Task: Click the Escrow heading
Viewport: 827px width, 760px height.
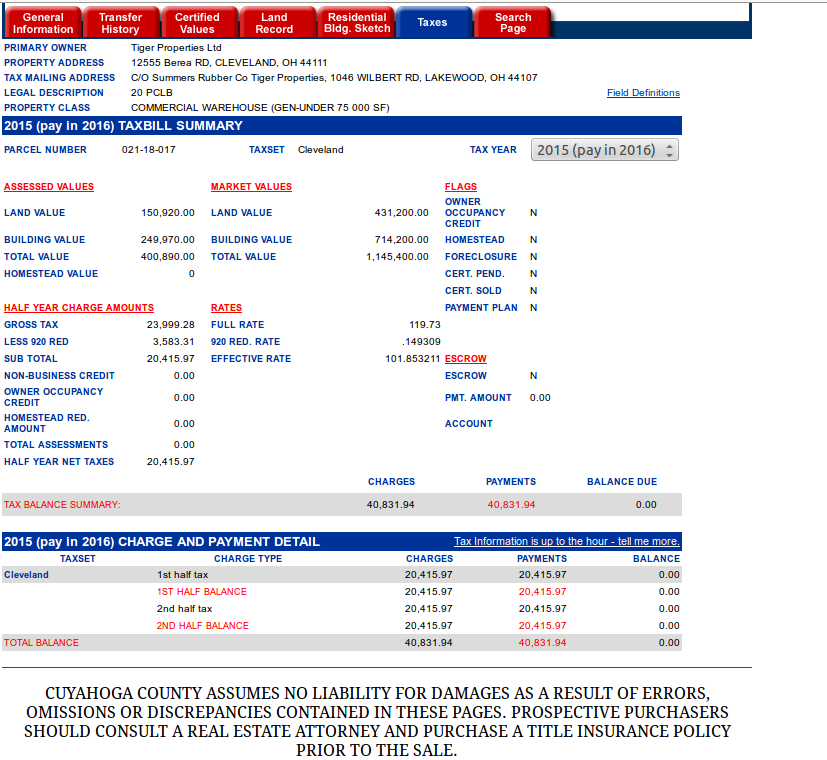Action: pyautogui.click(x=466, y=359)
